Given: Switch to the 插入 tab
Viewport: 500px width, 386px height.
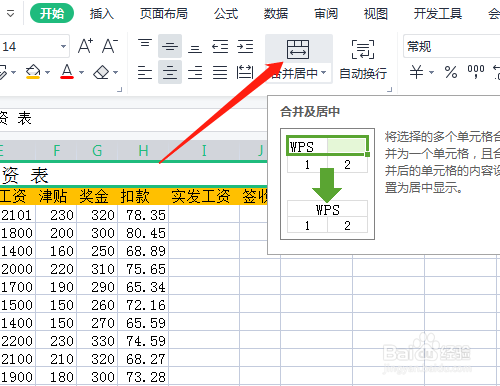Looking at the screenshot, I should coord(102,14).
